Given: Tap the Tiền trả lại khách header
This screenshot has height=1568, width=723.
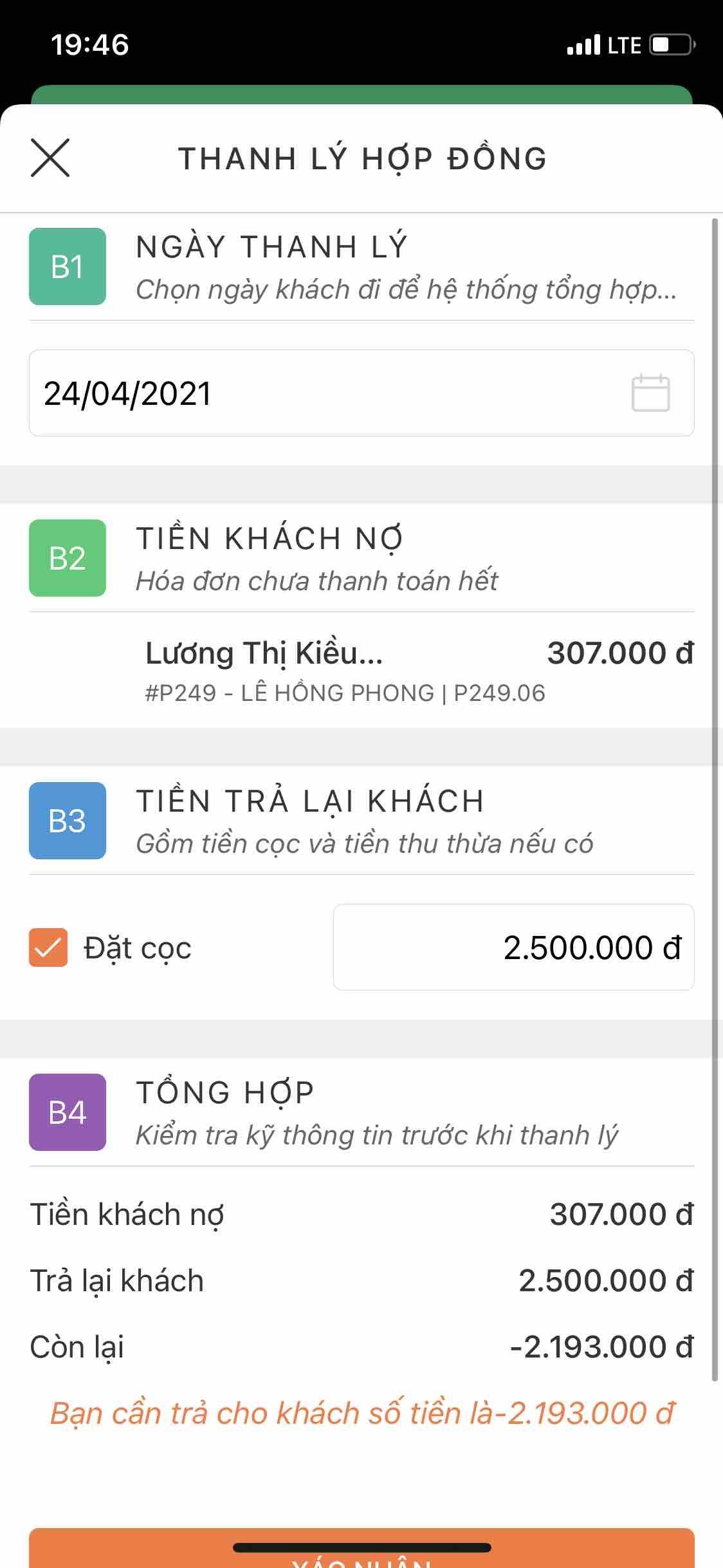Looking at the screenshot, I should click(x=310, y=801).
